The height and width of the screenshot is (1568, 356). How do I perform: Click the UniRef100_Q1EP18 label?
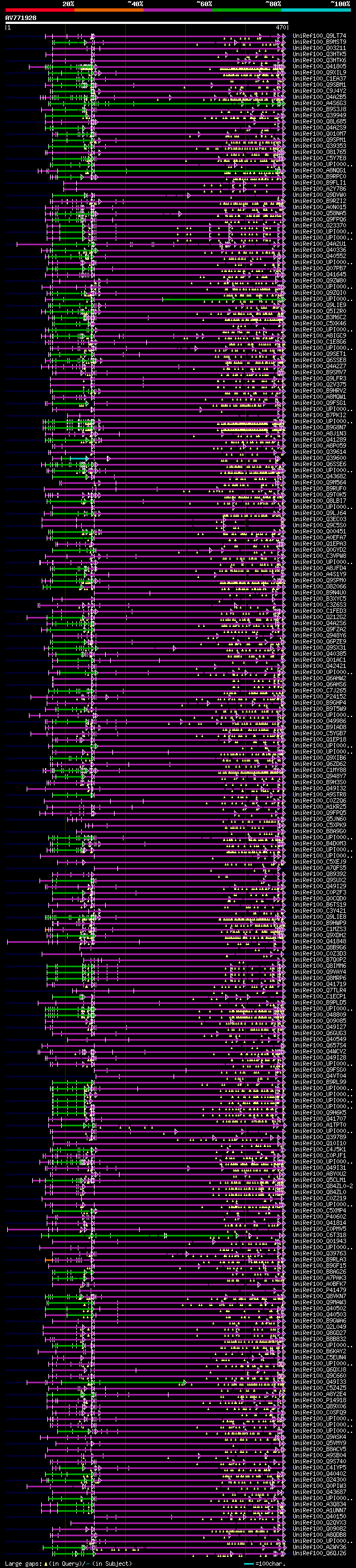coord(319,740)
